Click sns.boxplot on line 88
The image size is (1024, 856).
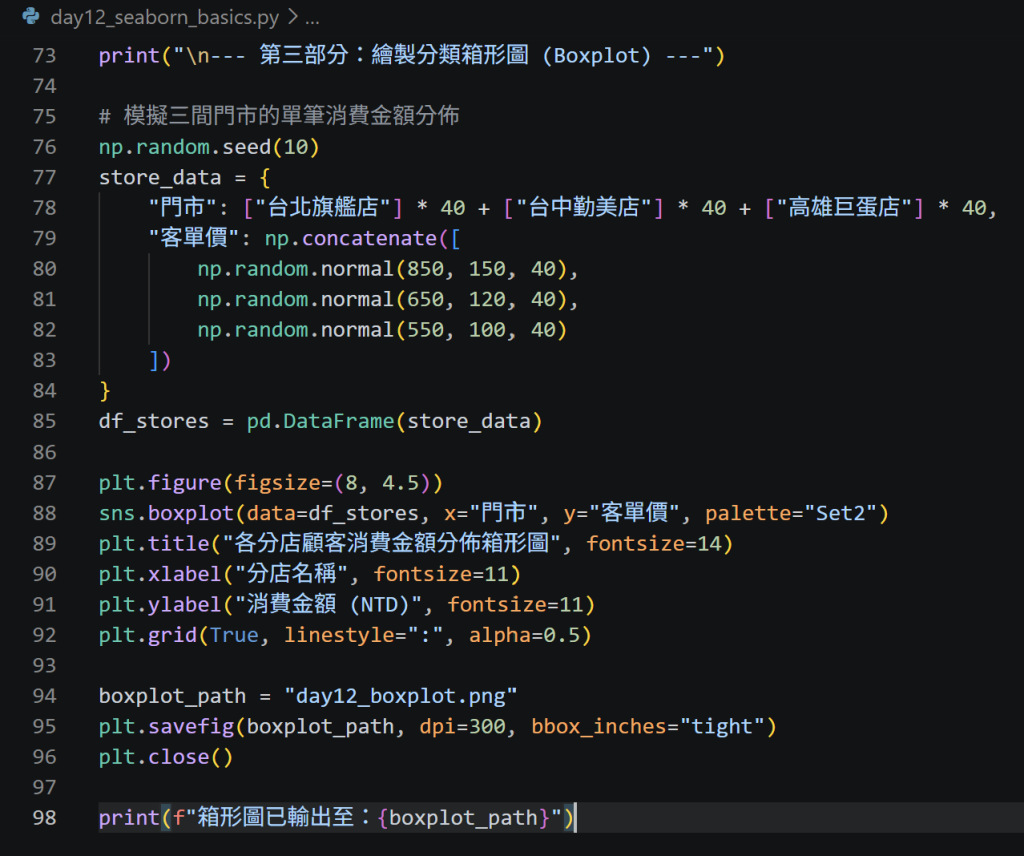tap(166, 513)
